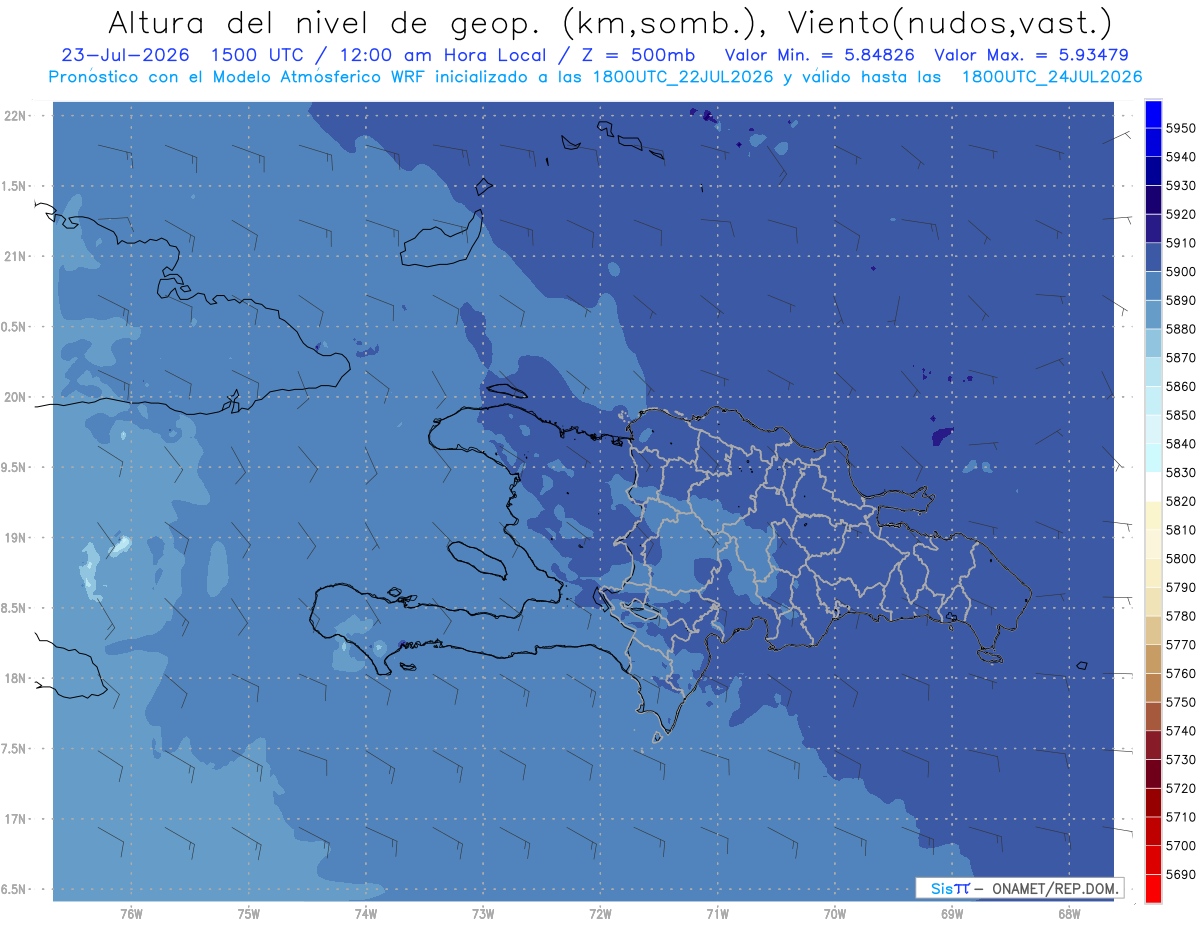Click the '5950' colorbar value
The height and width of the screenshot is (927, 1200).
pos(1180,129)
